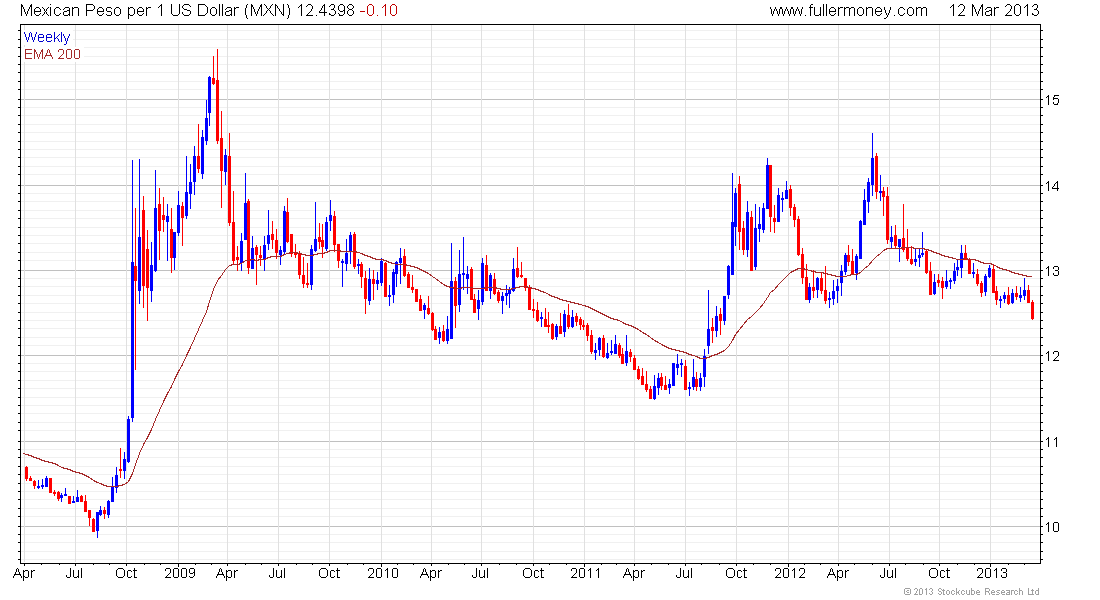Select the price axis label 12
This screenshot has height=600, width=1100.
point(1052,356)
